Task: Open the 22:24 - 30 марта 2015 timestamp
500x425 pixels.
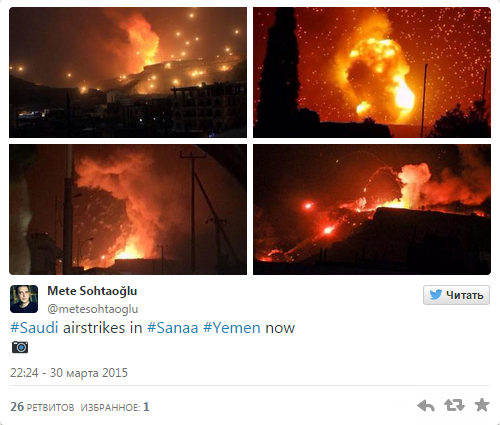Action: tap(69, 373)
